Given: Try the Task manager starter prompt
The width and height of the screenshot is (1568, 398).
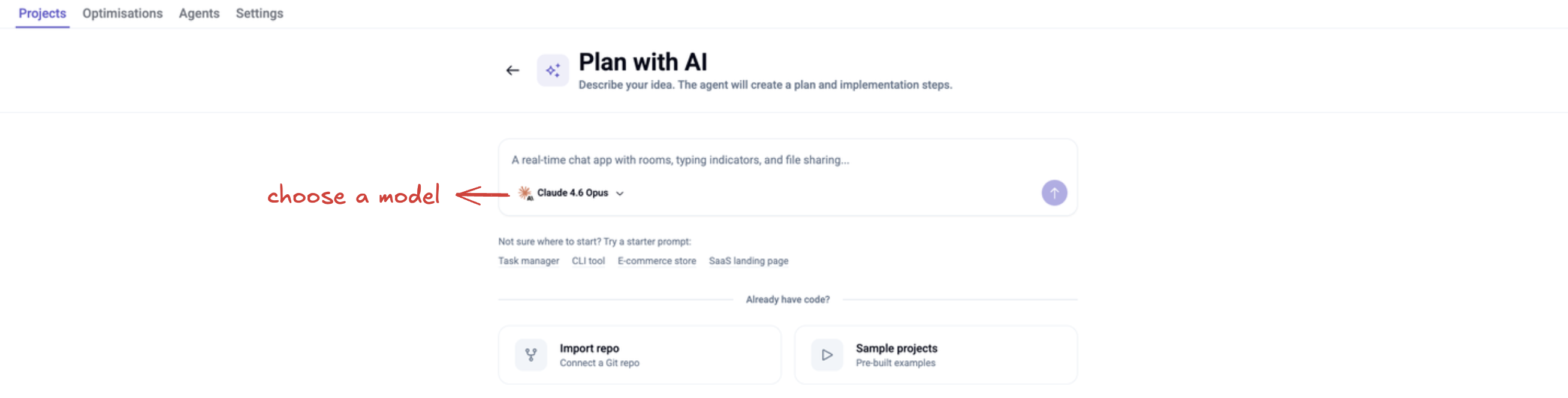Looking at the screenshot, I should coord(528,261).
